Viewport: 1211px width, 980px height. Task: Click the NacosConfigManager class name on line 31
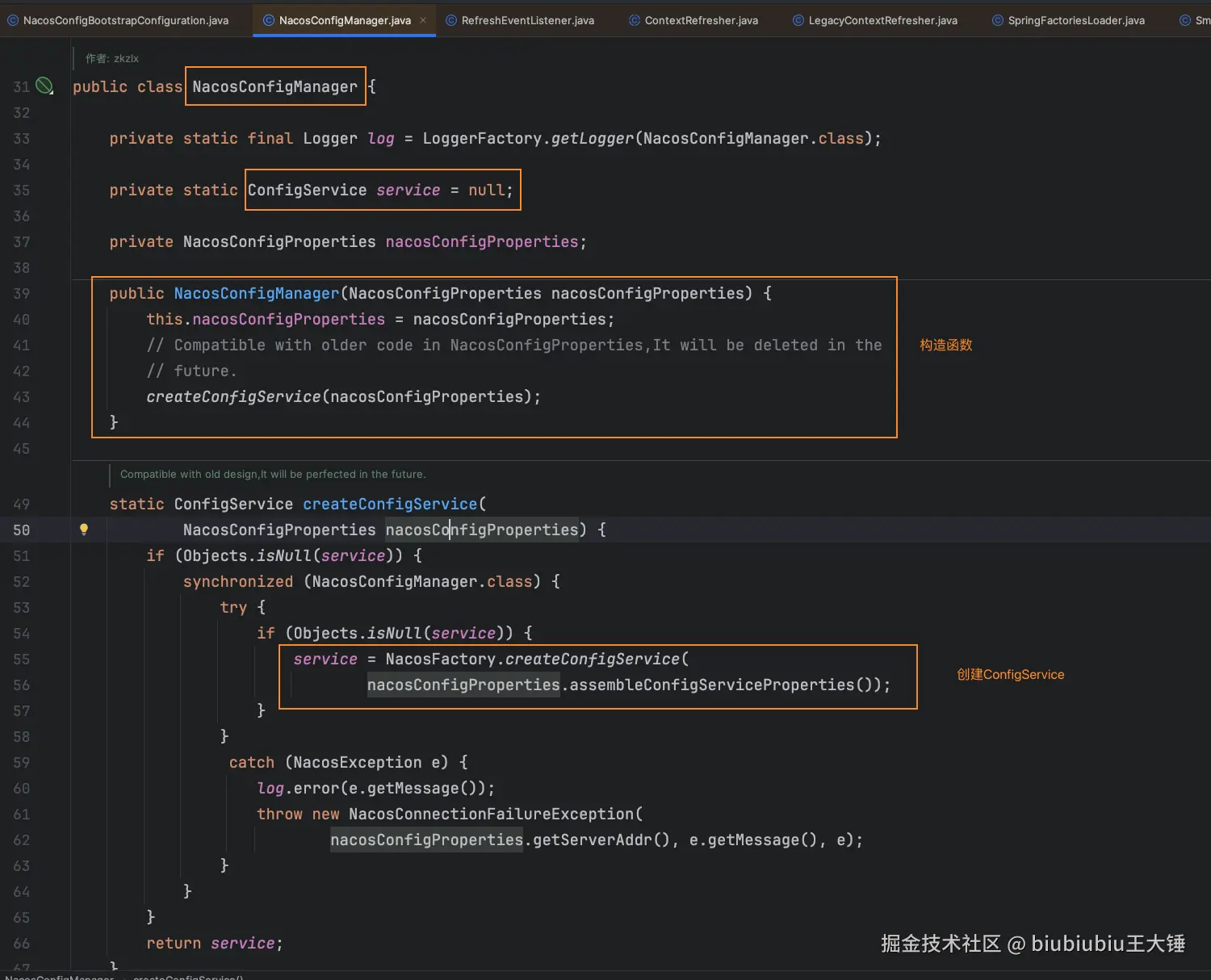click(x=274, y=86)
